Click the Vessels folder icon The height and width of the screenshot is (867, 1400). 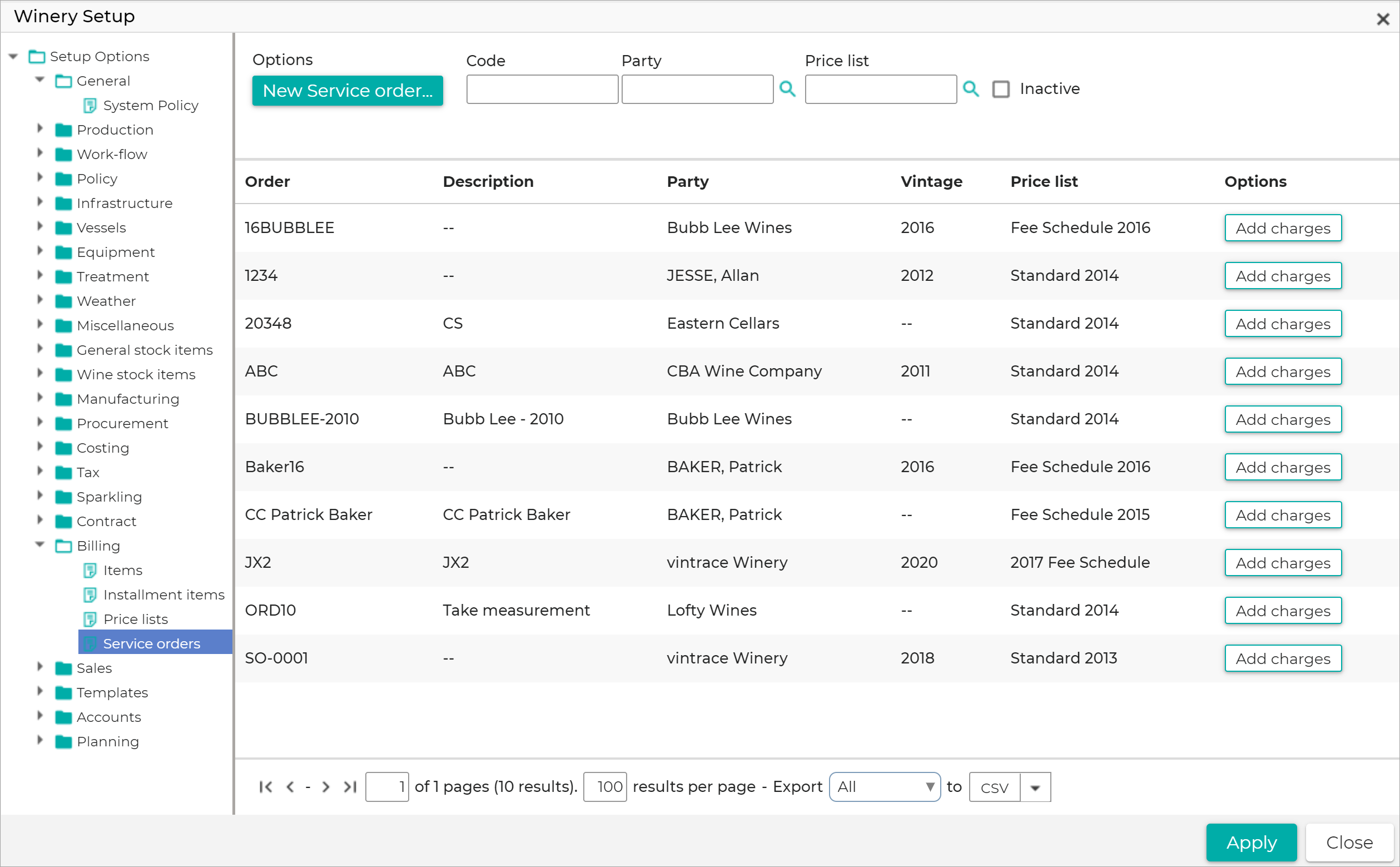click(x=63, y=228)
